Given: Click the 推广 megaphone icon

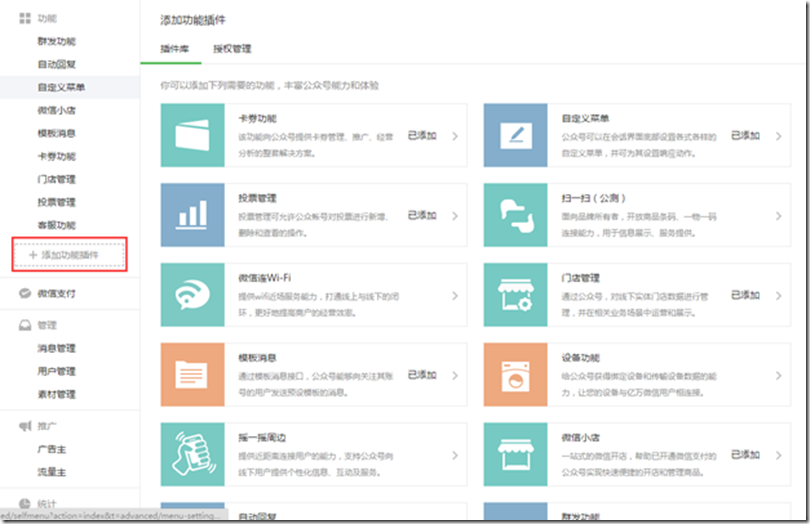Looking at the screenshot, I should coord(25,426).
